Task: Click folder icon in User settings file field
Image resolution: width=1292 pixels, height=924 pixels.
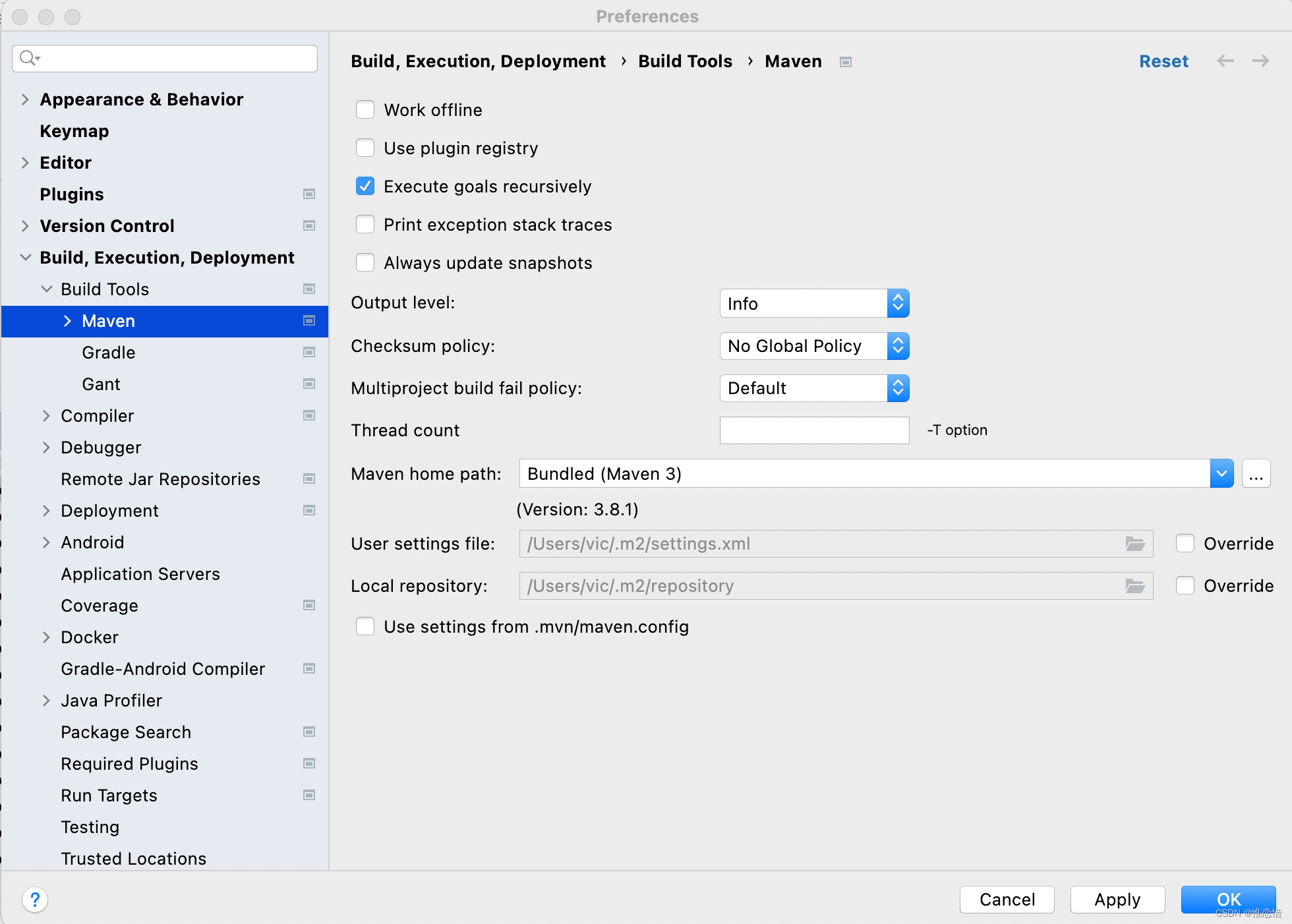Action: click(1134, 544)
